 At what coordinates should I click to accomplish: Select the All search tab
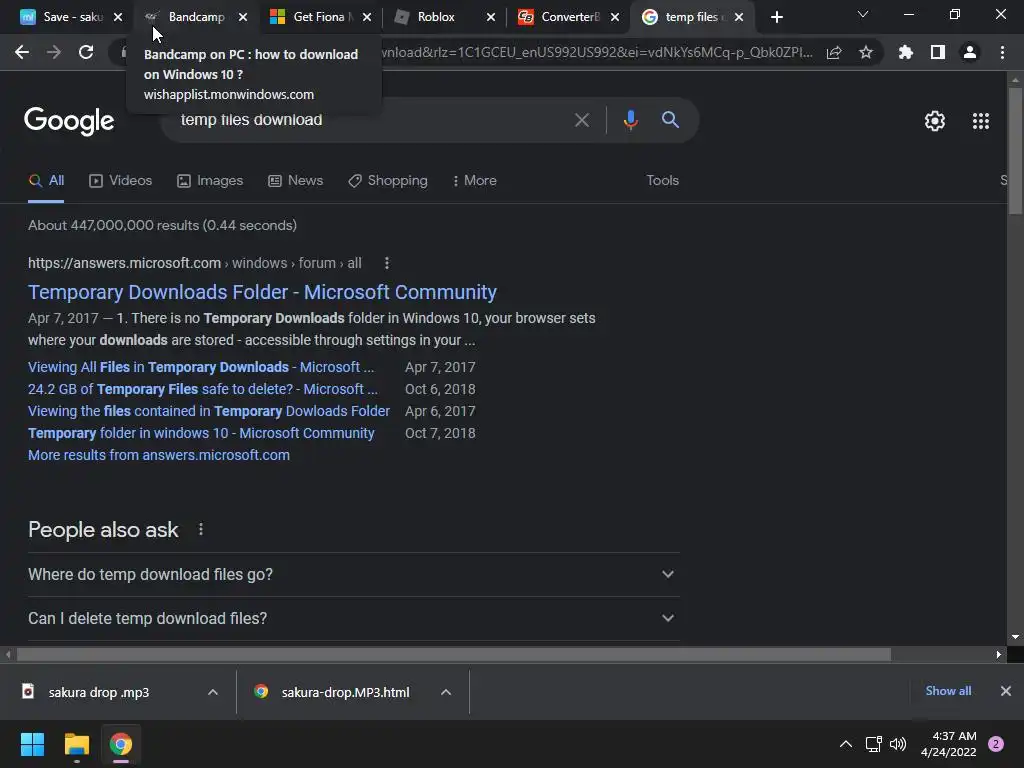point(46,181)
